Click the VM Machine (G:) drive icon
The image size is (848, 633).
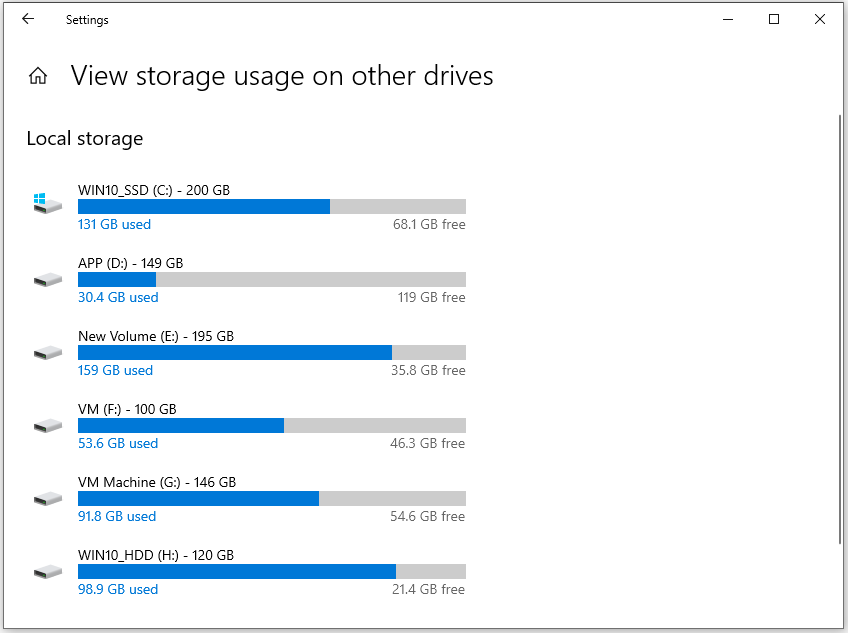point(47,498)
